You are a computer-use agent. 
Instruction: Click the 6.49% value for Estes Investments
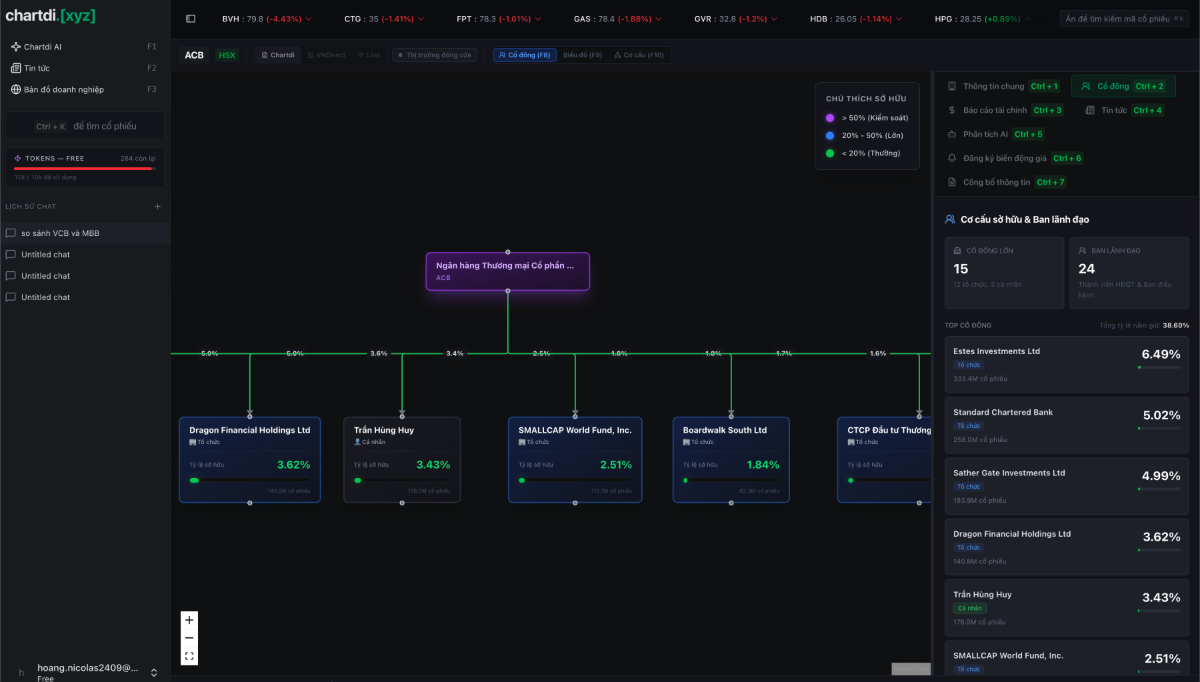pos(1161,354)
